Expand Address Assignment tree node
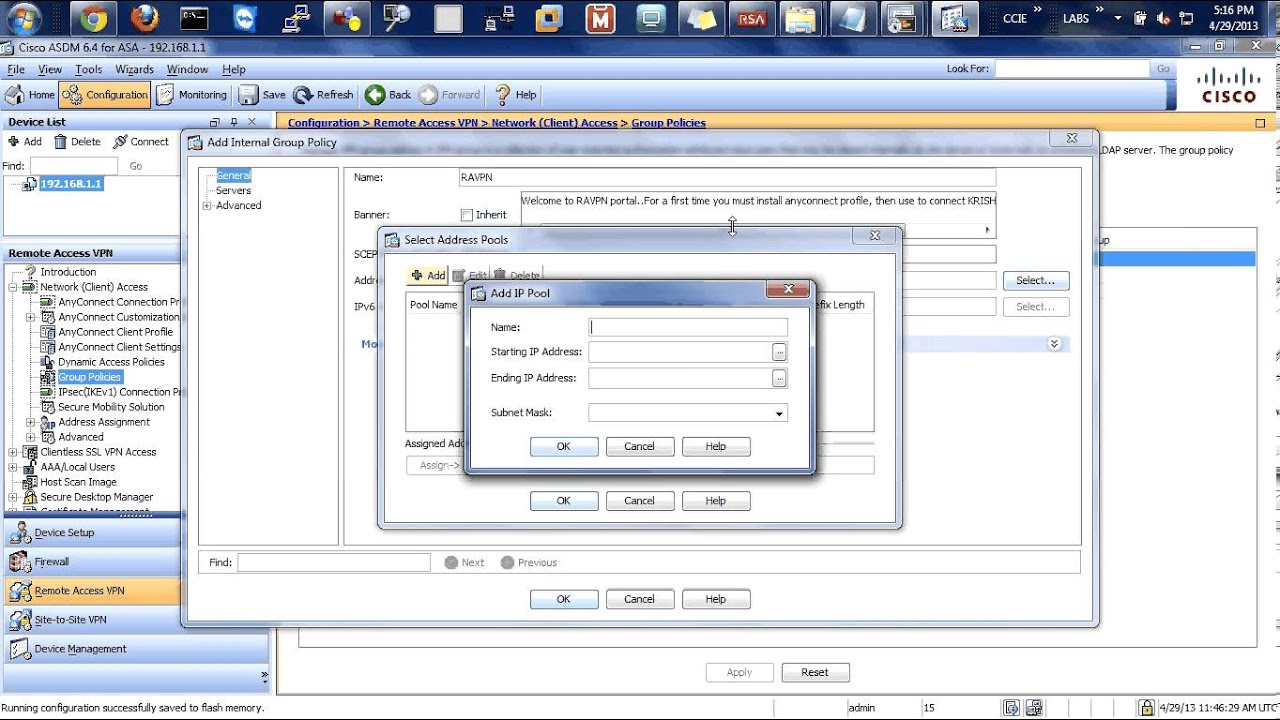Image resolution: width=1280 pixels, height=720 pixels. click(x=31, y=422)
